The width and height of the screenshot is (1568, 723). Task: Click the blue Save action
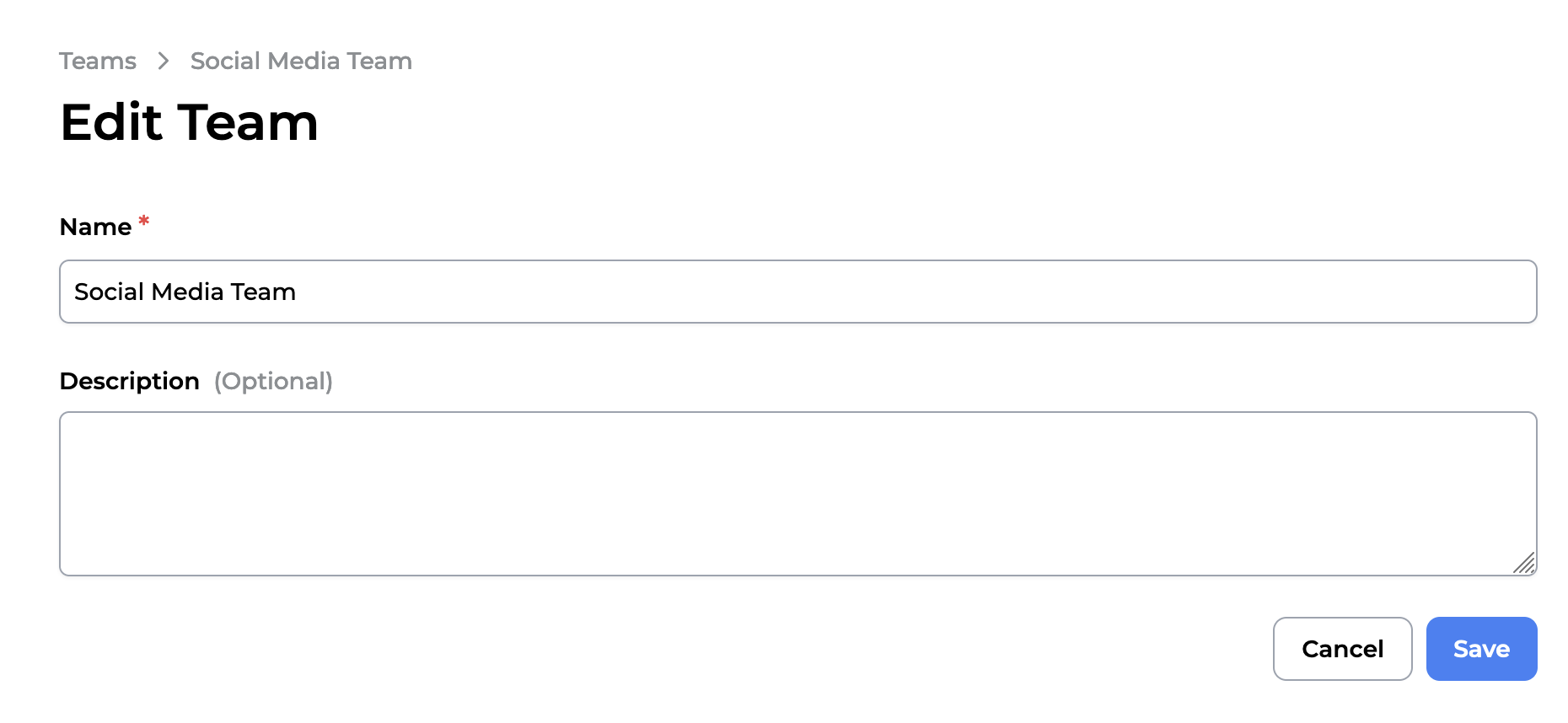point(1480,649)
